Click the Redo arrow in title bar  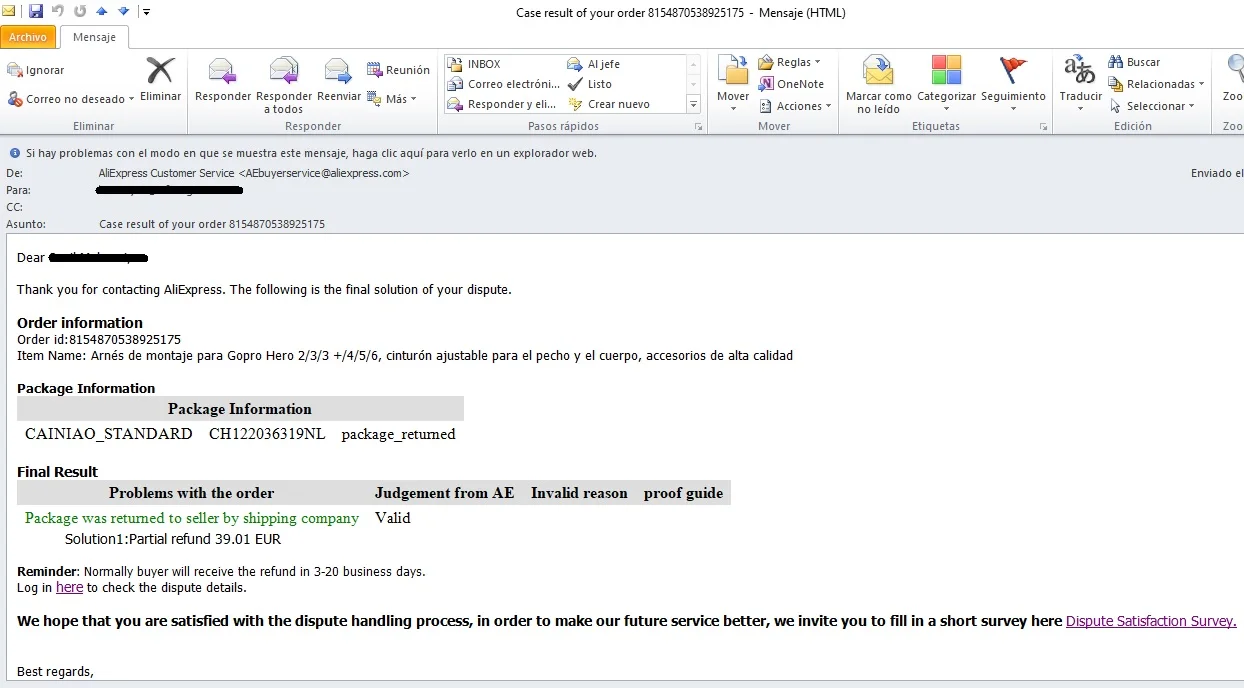click(x=79, y=12)
